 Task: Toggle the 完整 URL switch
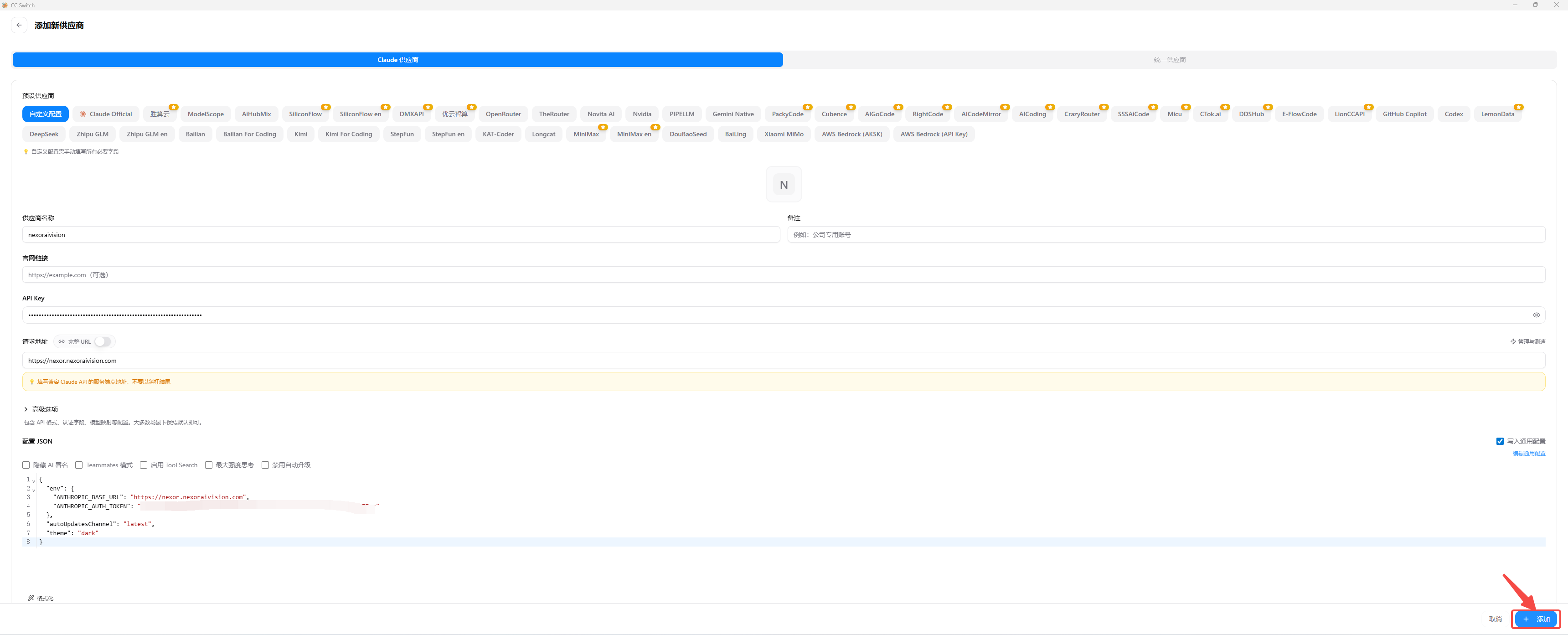coord(103,341)
